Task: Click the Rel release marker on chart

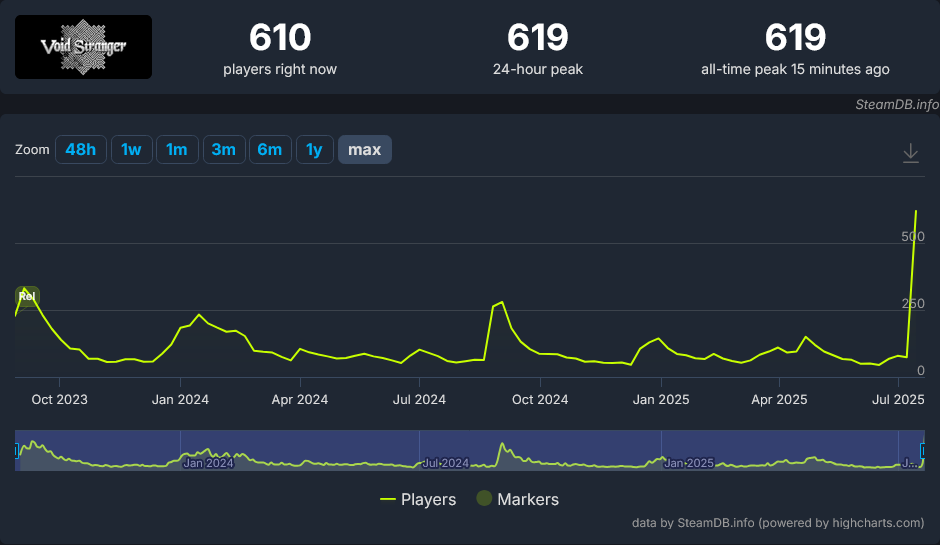Action: click(27, 296)
